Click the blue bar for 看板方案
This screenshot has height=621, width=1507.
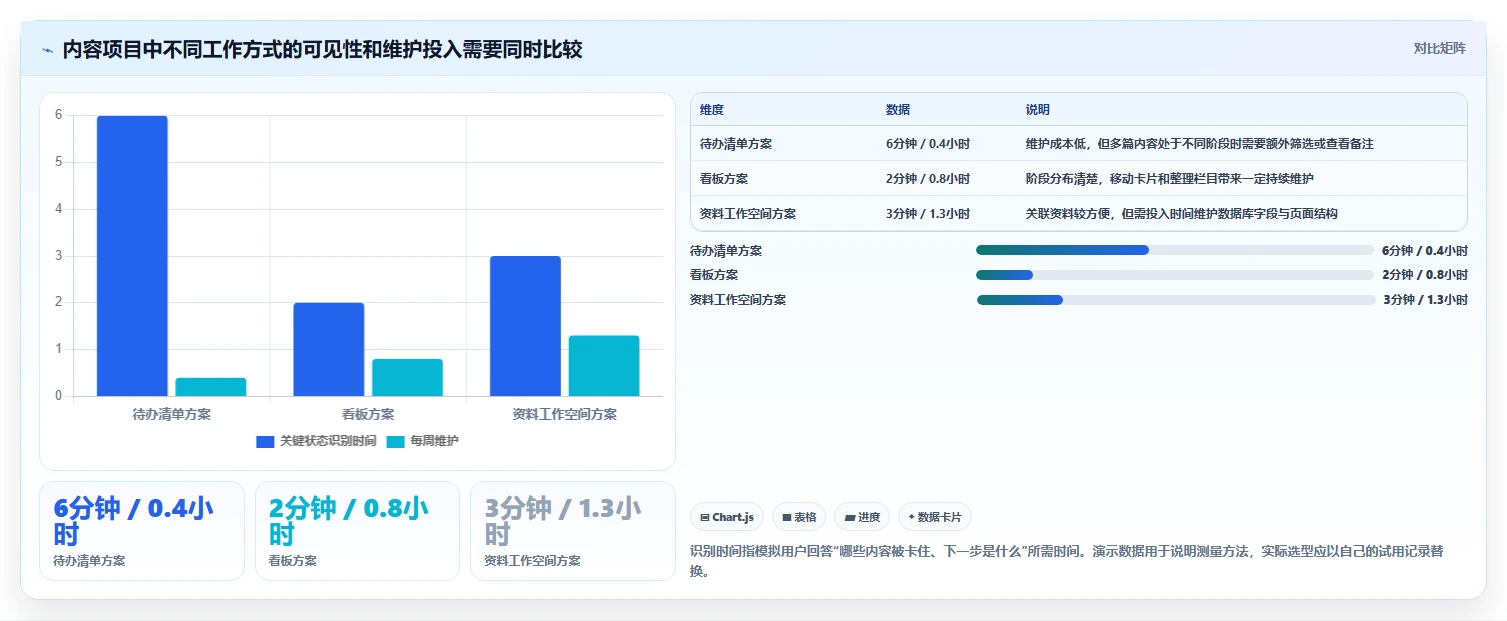point(329,349)
